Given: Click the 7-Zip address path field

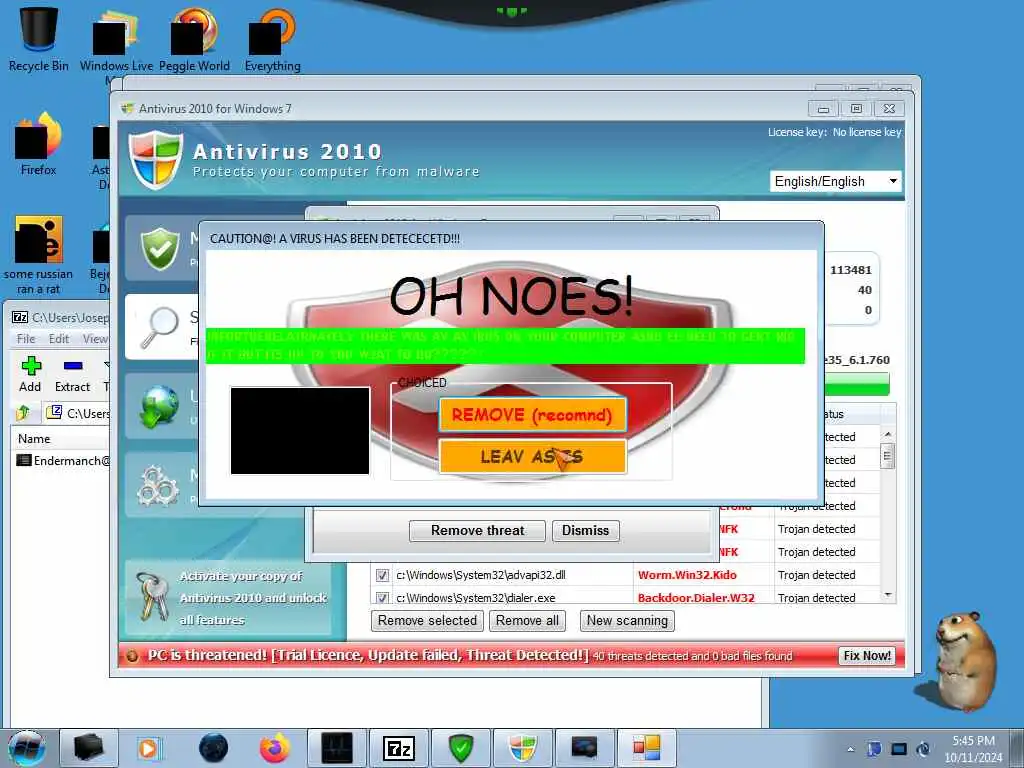Looking at the screenshot, I should coord(78,413).
